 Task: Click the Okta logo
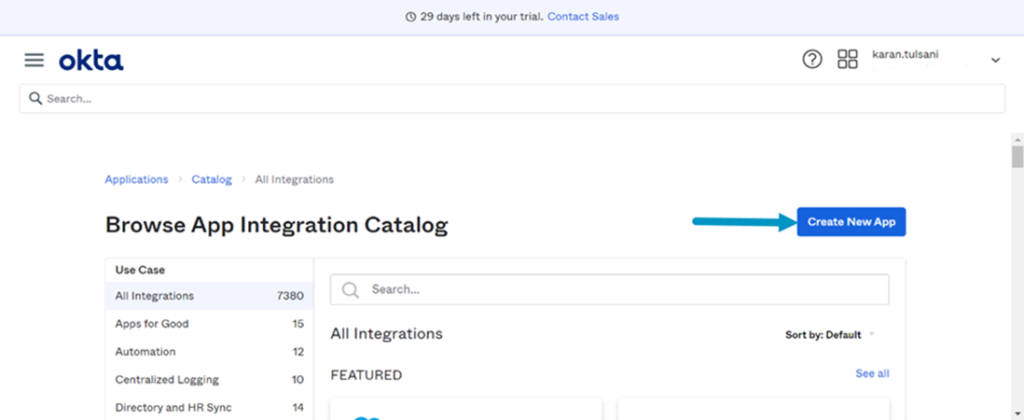point(91,61)
